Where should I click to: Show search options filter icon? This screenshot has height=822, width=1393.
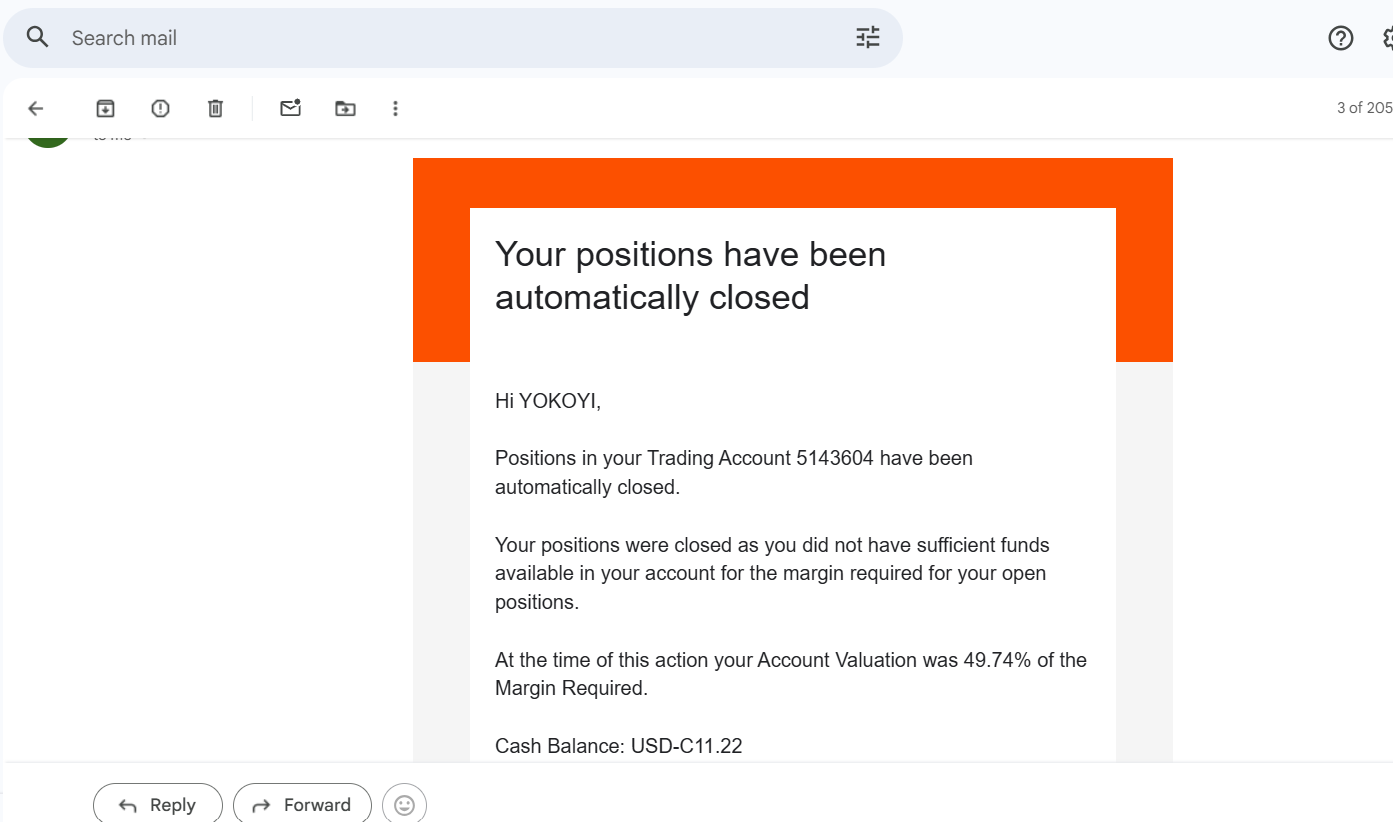867,38
